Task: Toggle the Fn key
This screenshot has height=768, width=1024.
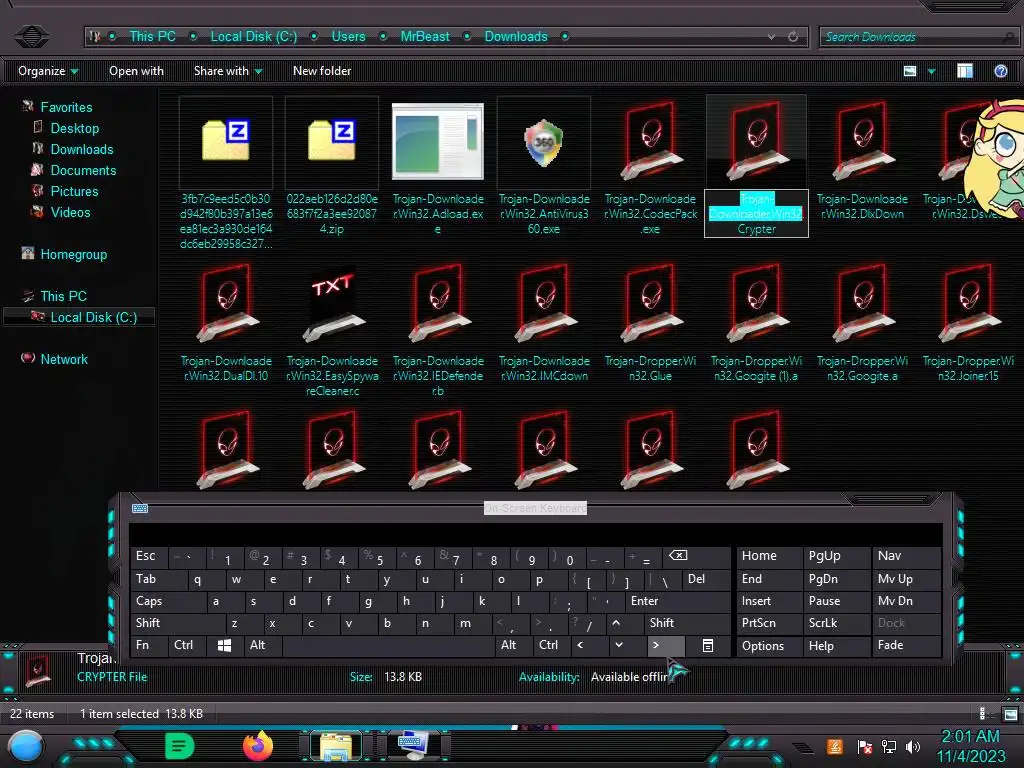Action: pos(148,645)
